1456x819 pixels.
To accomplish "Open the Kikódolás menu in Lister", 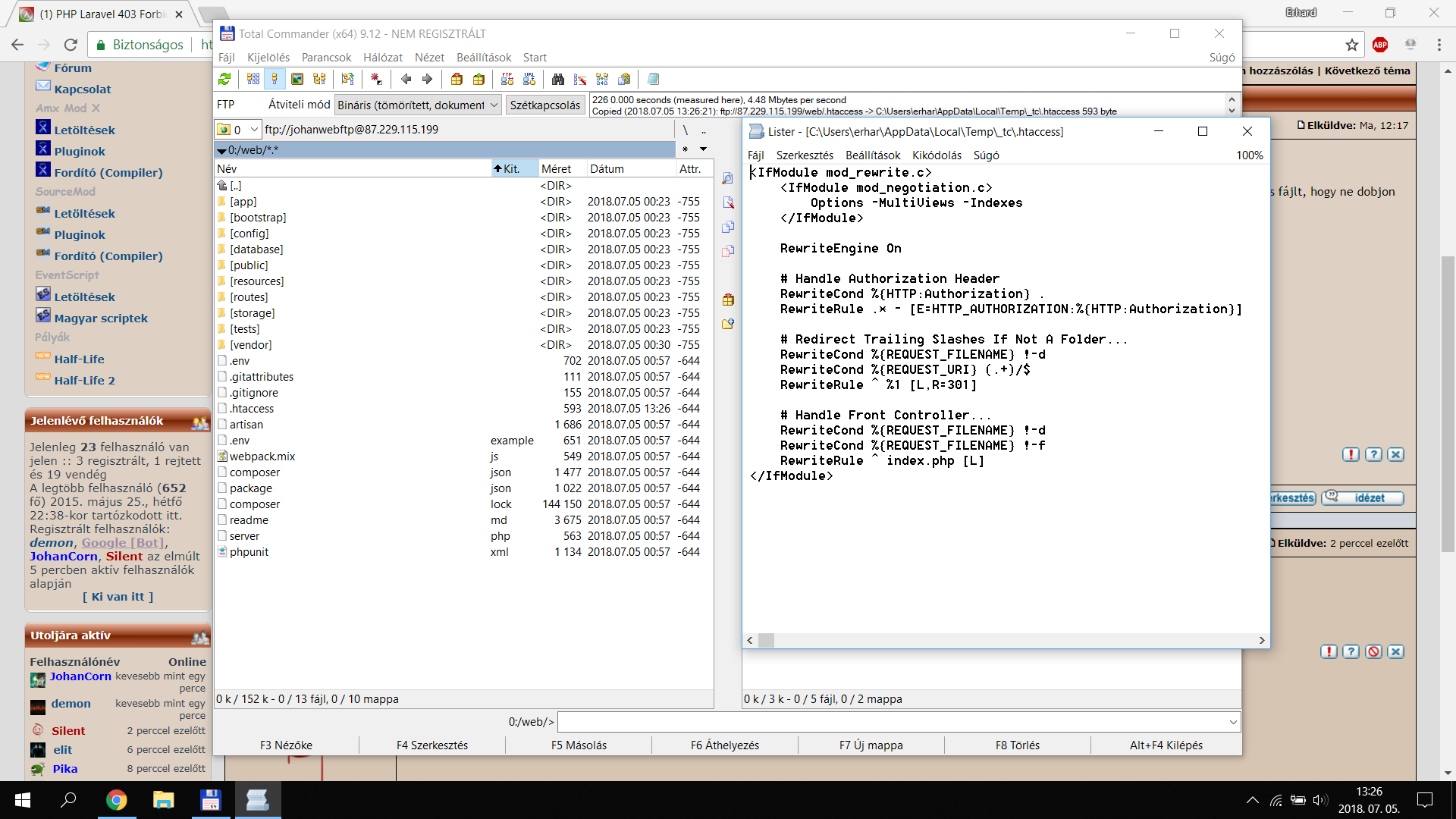I will point(937,155).
